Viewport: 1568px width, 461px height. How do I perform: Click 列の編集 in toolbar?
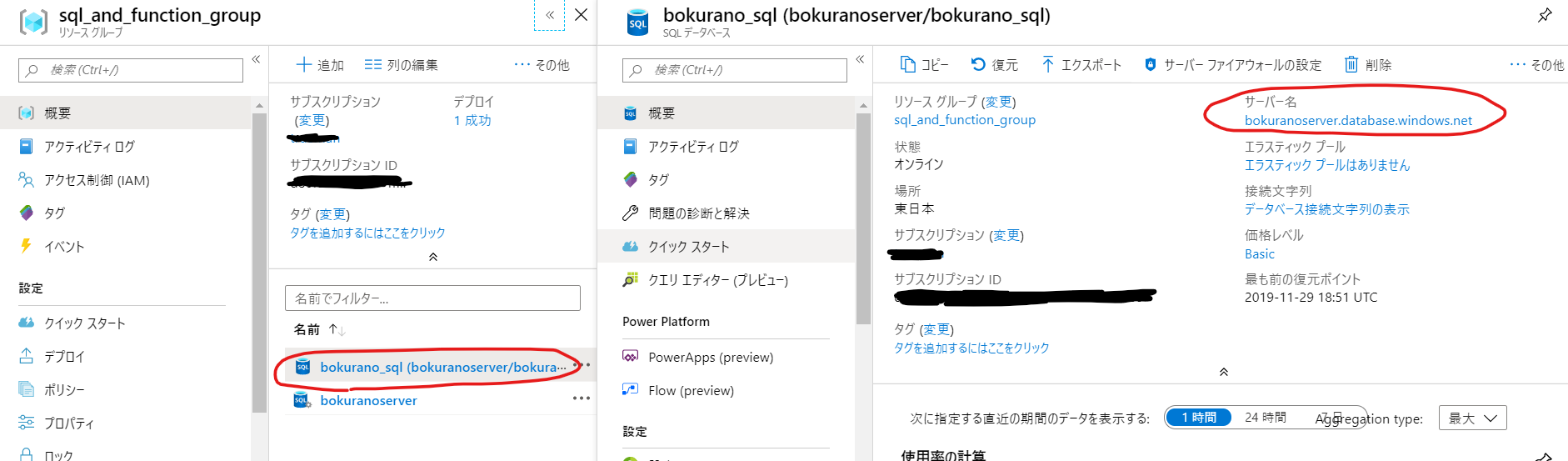pos(401,65)
